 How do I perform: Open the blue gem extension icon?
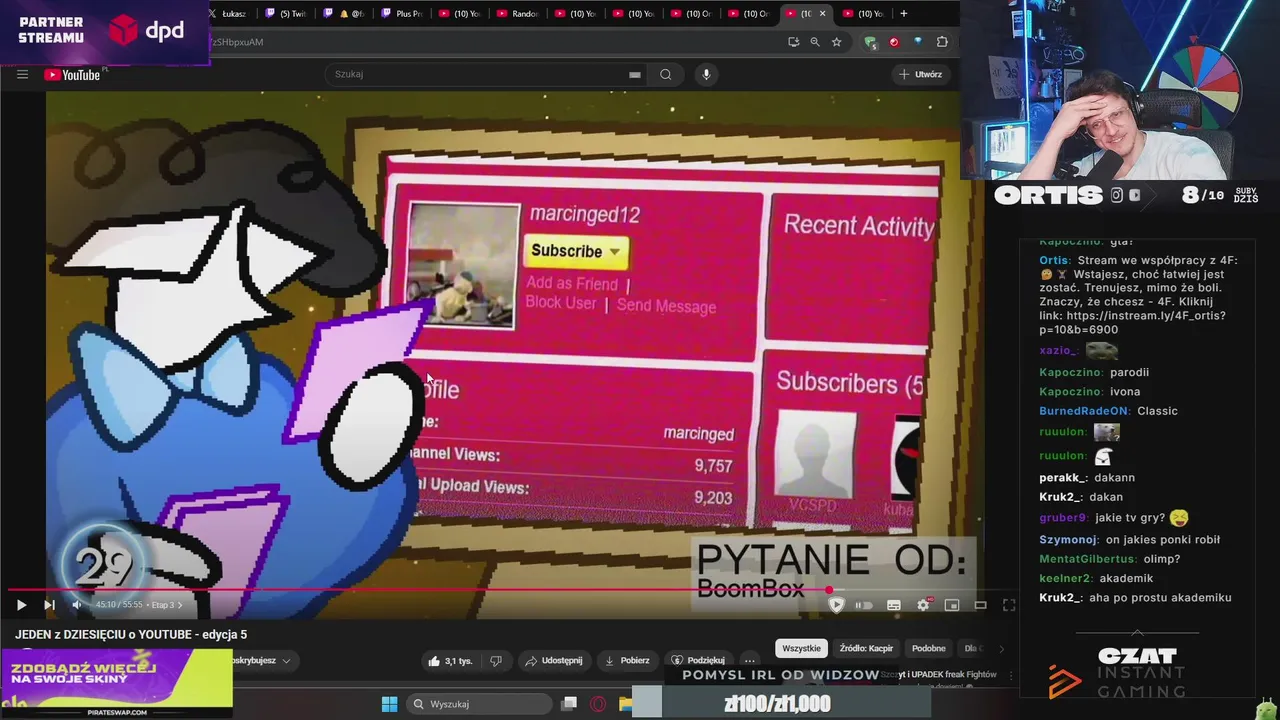tap(918, 42)
